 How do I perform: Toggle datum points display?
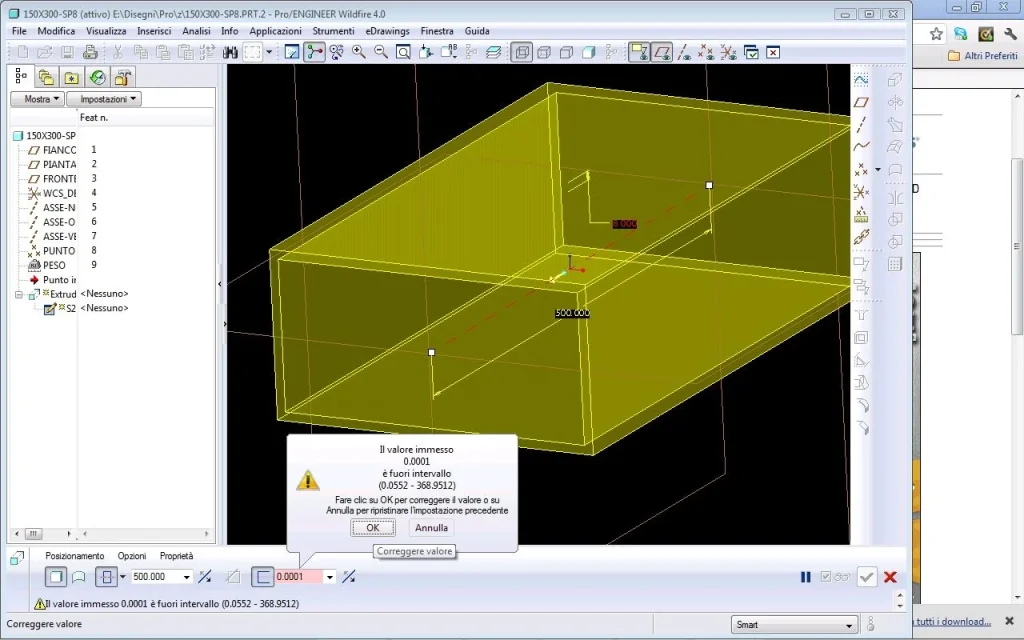(x=706, y=52)
